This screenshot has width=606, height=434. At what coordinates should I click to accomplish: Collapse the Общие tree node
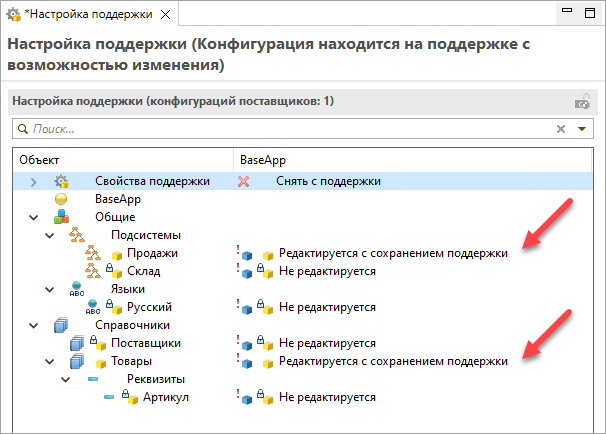[x=33, y=217]
